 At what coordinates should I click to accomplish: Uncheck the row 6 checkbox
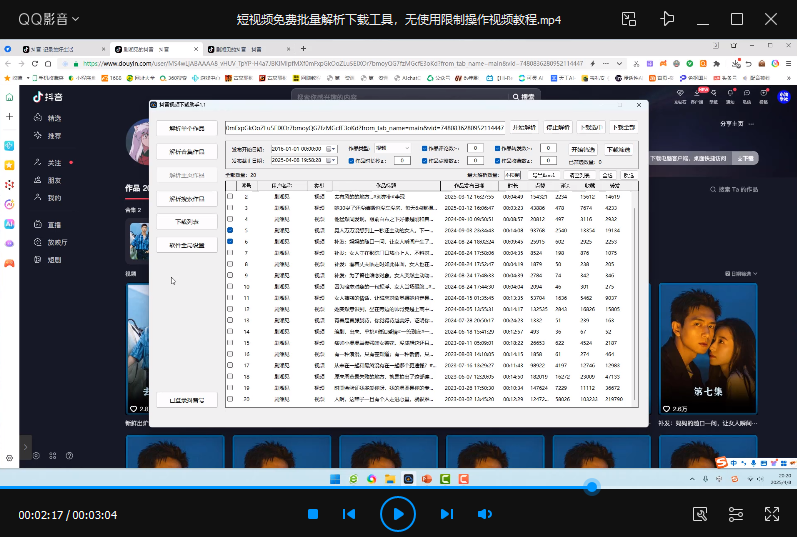tap(230, 242)
